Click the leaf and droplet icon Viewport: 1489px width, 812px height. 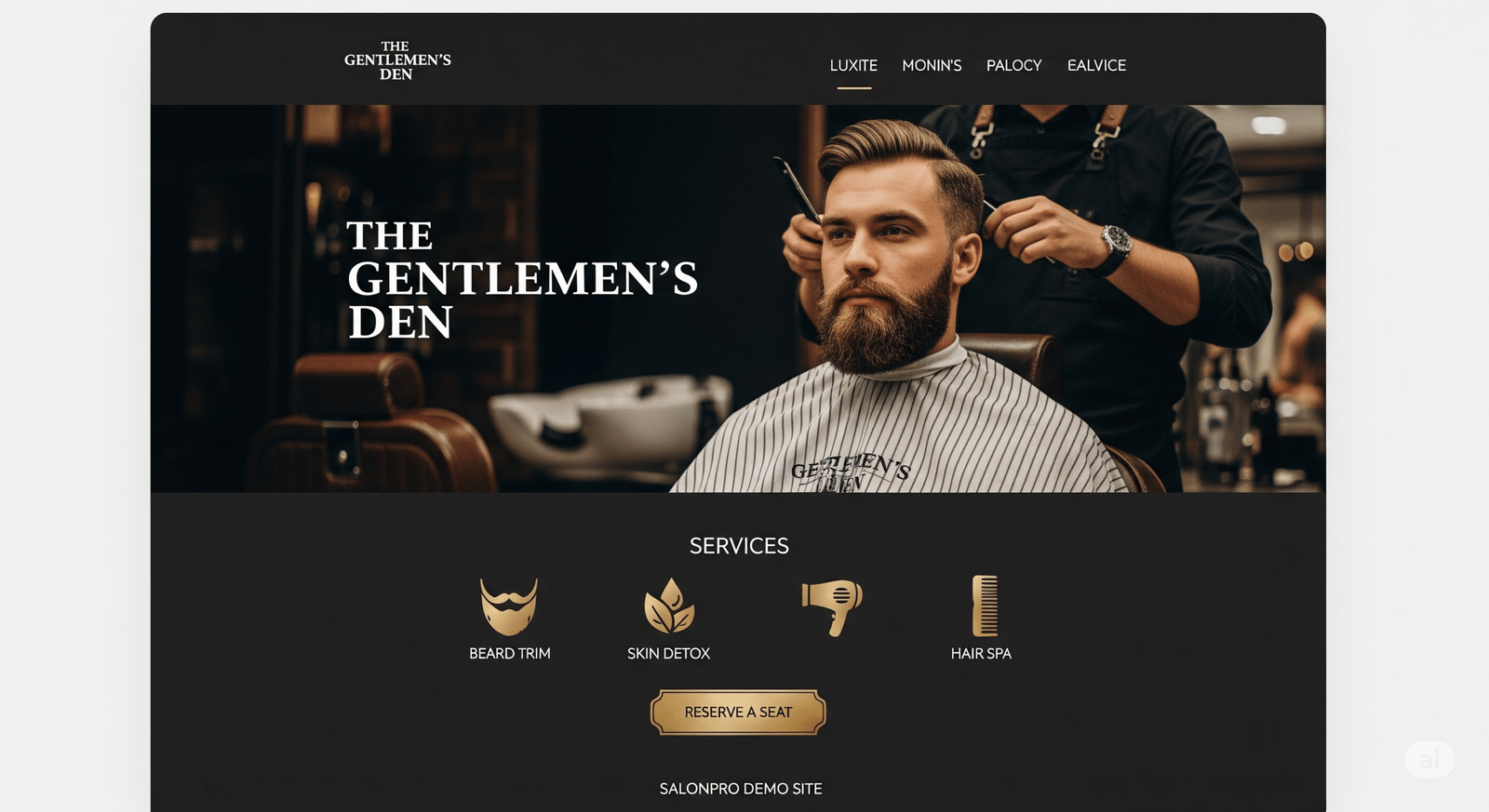(x=669, y=606)
